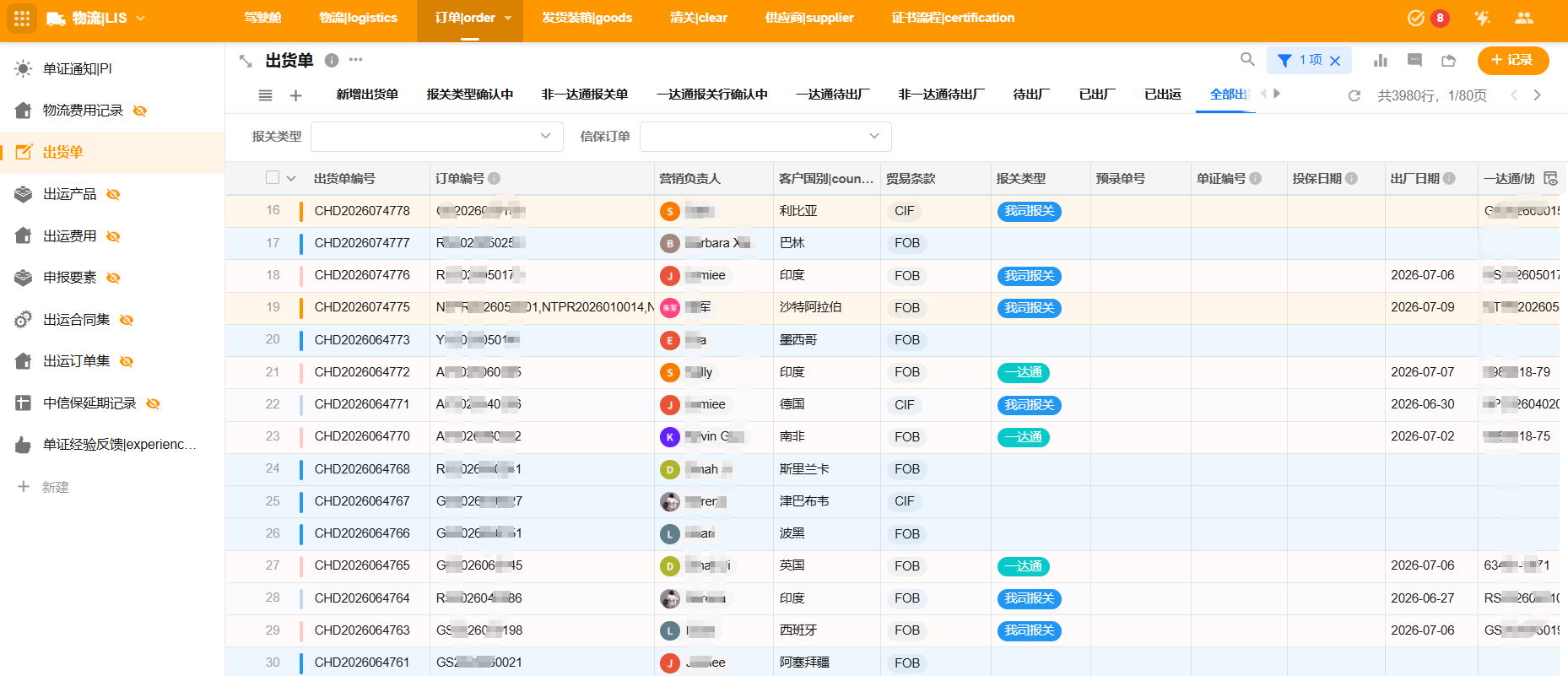Click 我司报关 tag in CHD2026074776 row
Screen dimensions: 1568x676
pyautogui.click(x=1029, y=276)
